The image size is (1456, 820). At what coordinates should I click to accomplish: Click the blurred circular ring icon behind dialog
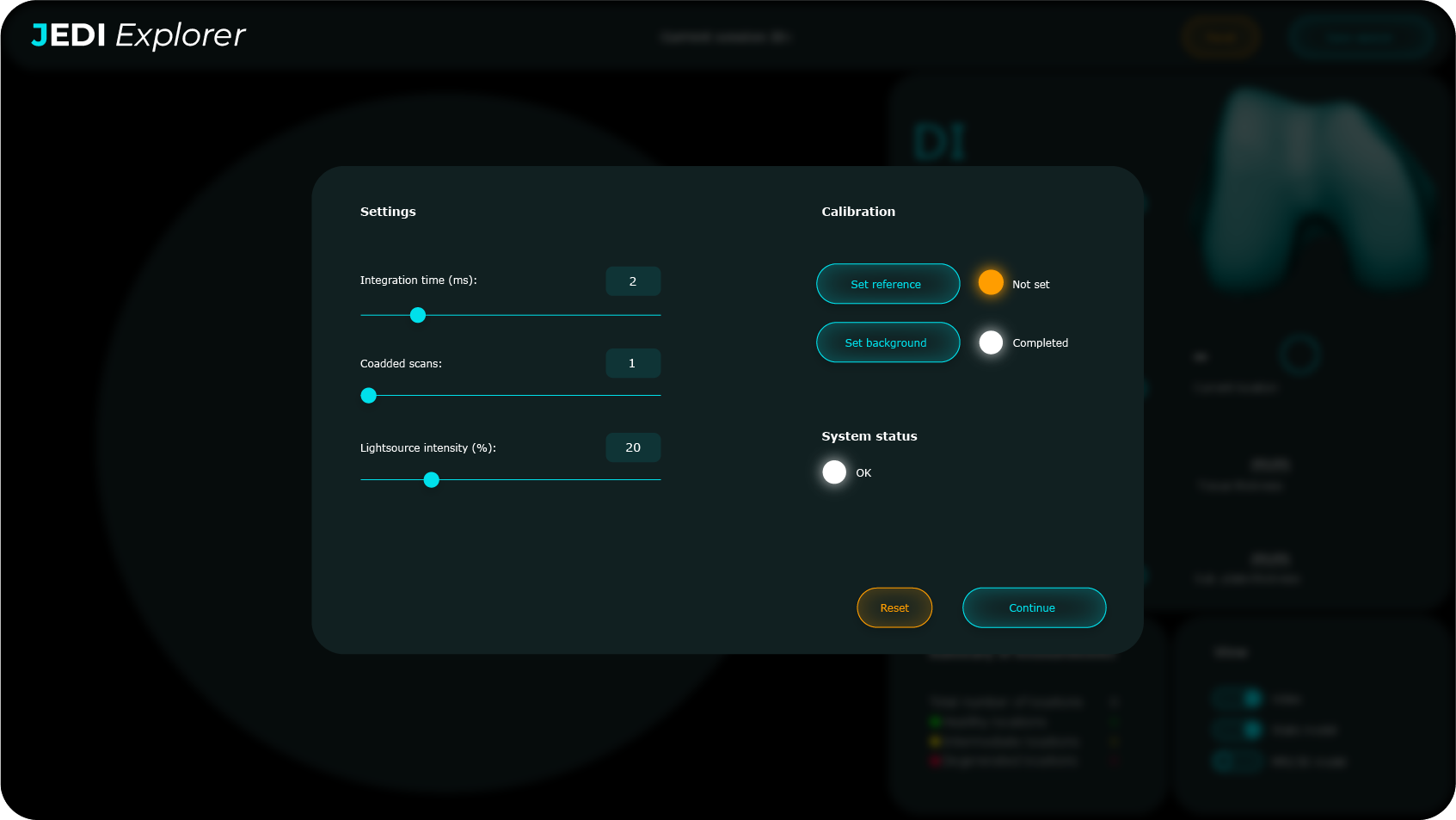point(1299,355)
